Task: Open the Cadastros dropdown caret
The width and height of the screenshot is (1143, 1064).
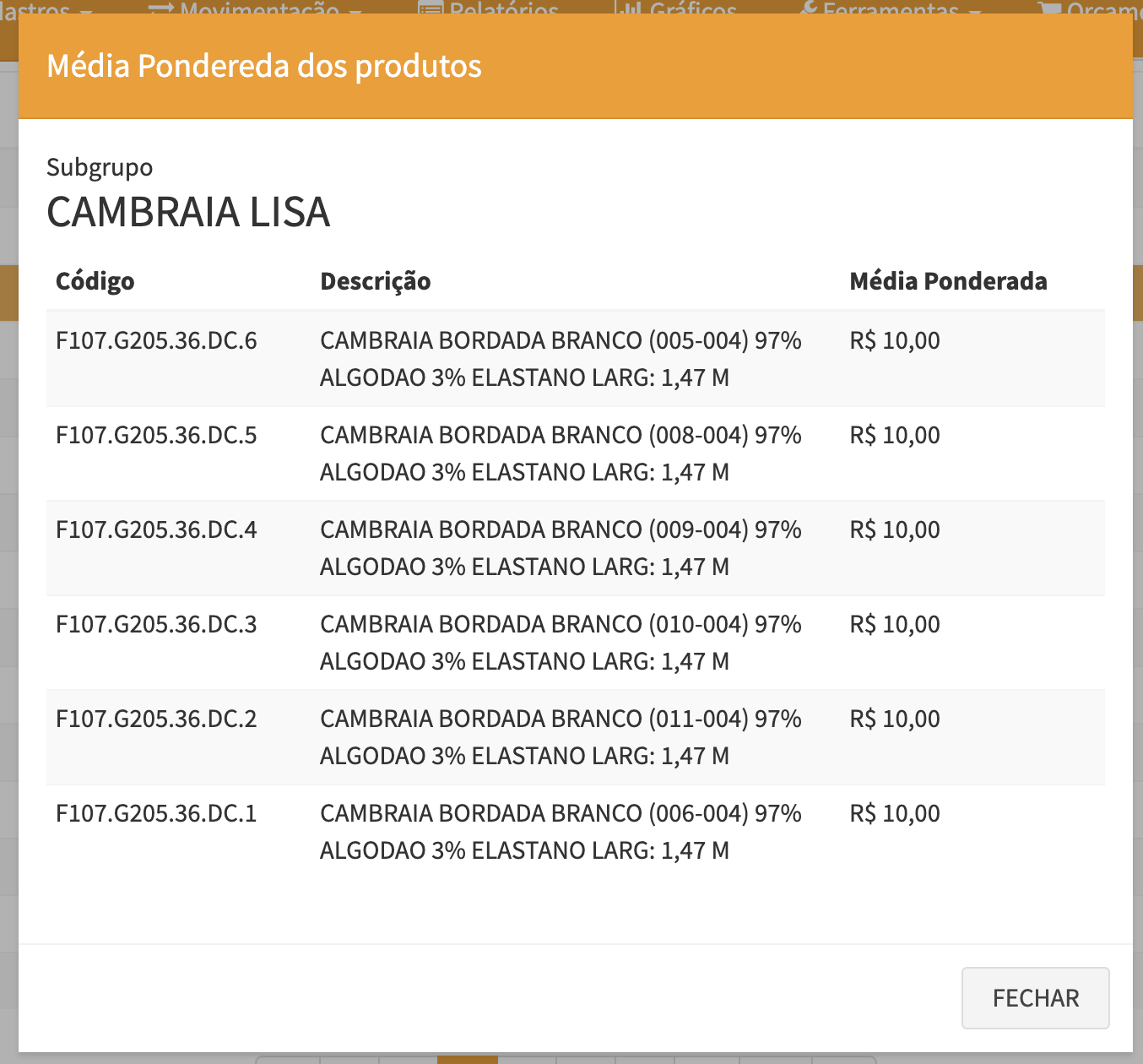Action: [86, 11]
